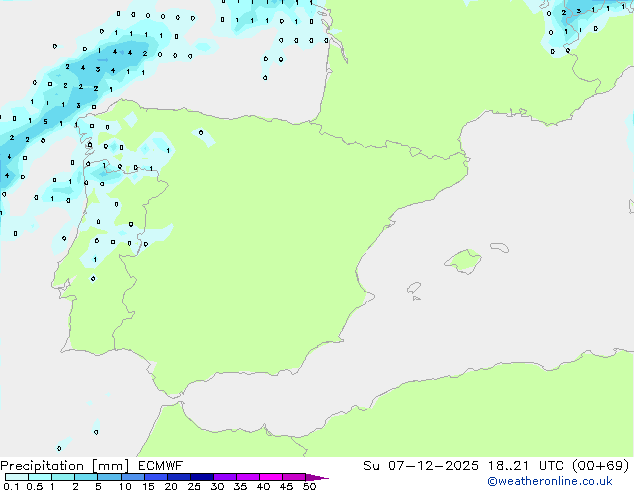The height and width of the screenshot is (490, 634).
Task: Click the legend scale label '45'
Action: coord(286,486)
